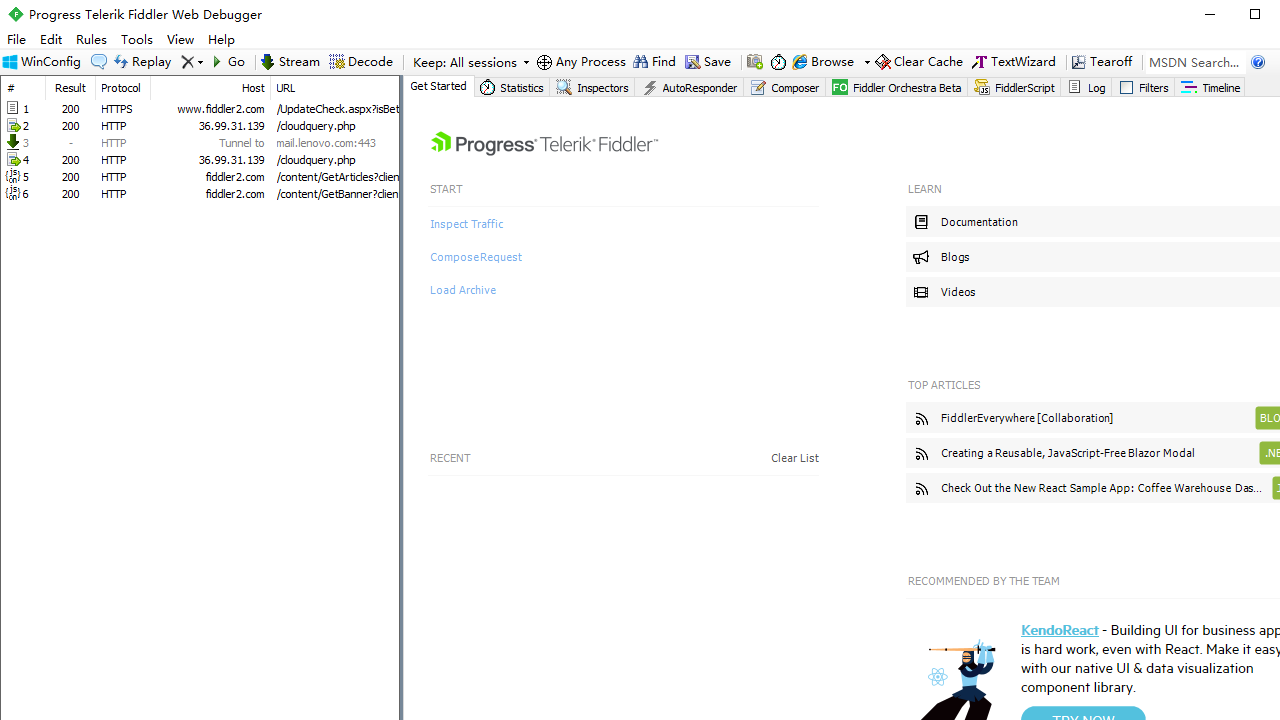1280x720 pixels.
Task: Click the timer stopwatch toolbar icon
Action: pos(778,62)
